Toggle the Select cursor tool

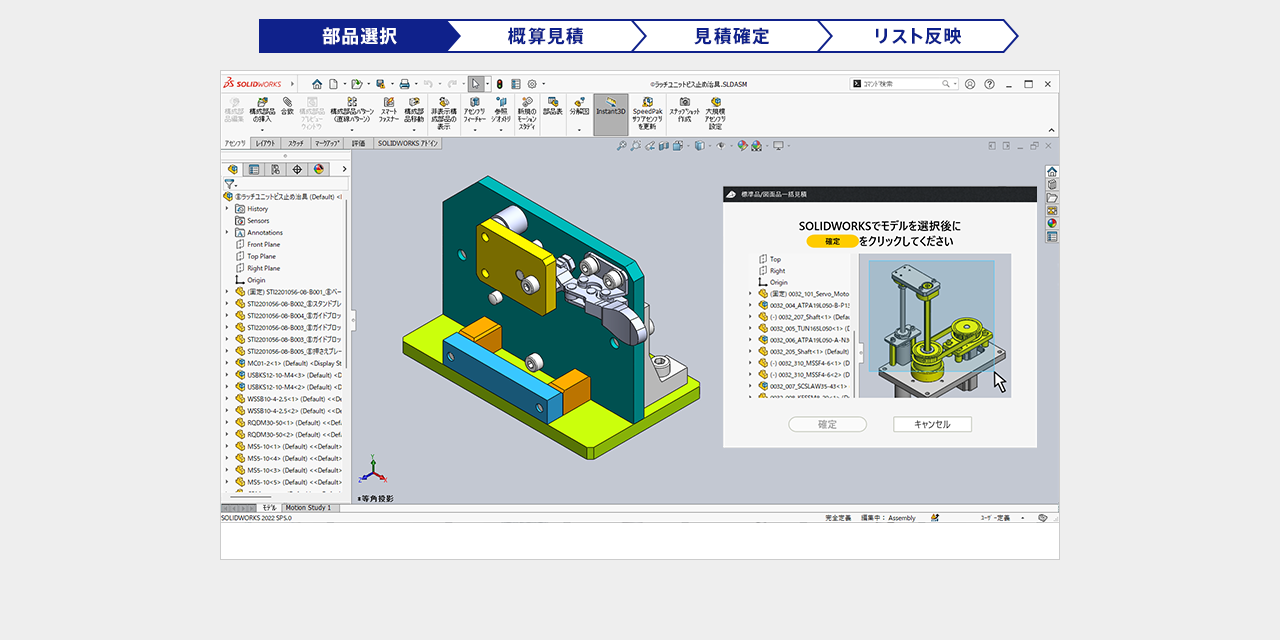[x=476, y=84]
